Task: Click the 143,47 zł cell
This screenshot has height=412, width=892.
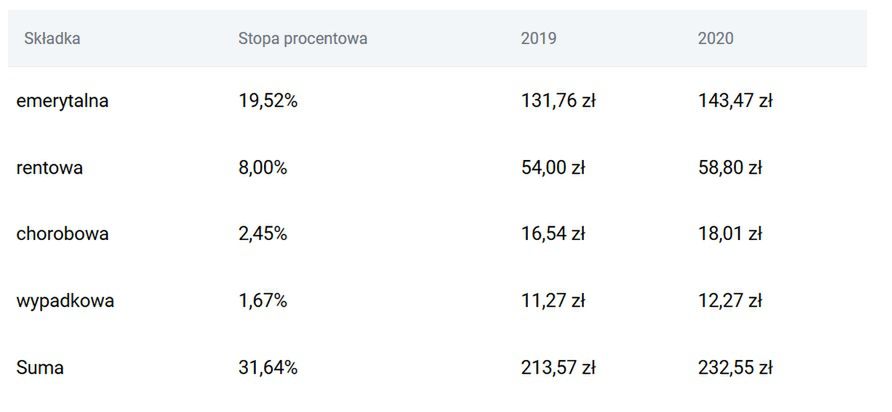Action: [735, 100]
